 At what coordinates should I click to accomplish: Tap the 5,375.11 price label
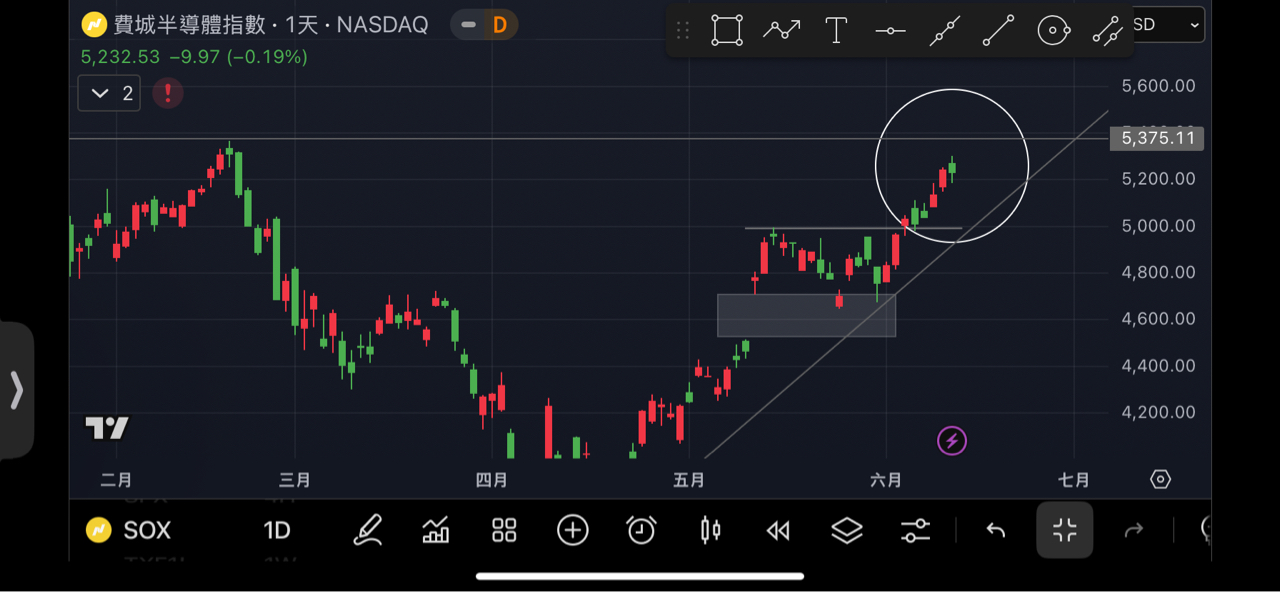[x=1157, y=138]
